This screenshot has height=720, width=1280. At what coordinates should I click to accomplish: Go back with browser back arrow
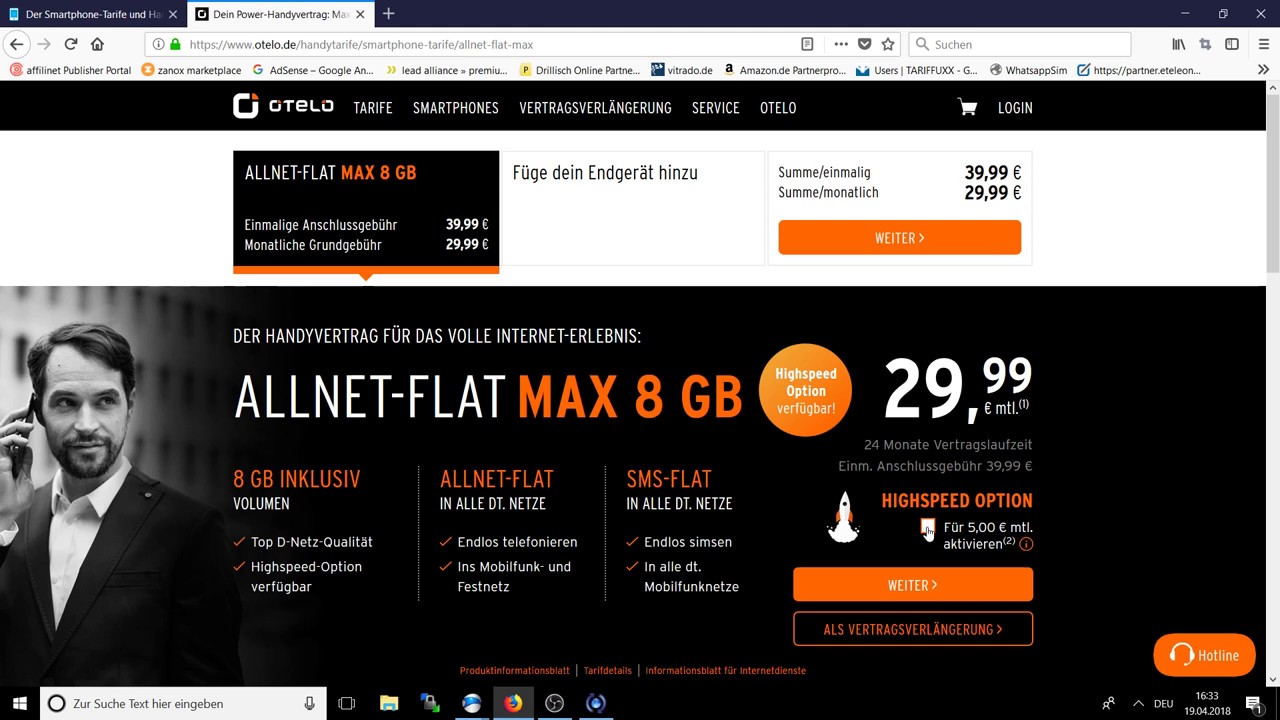(16, 44)
